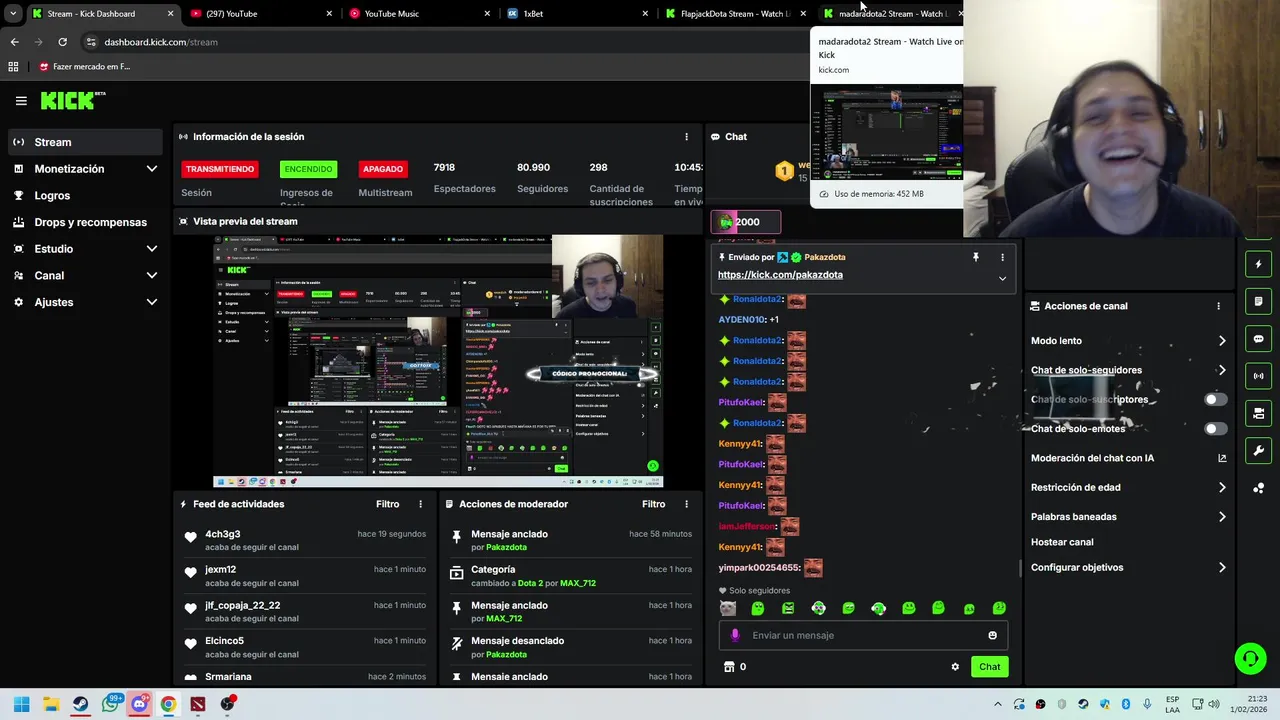Click the green Chat send button

[989, 667]
